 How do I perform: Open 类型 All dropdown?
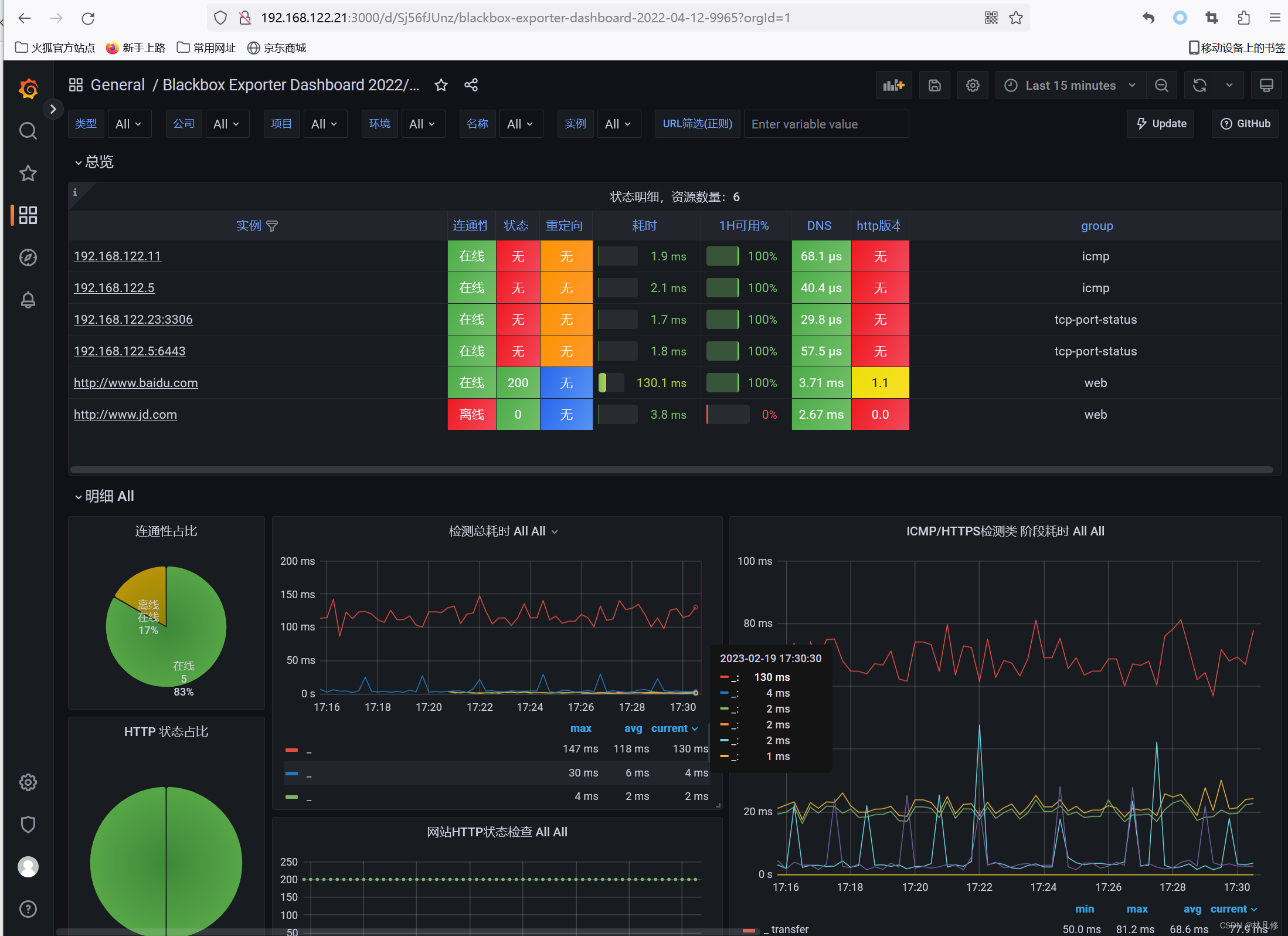click(129, 124)
